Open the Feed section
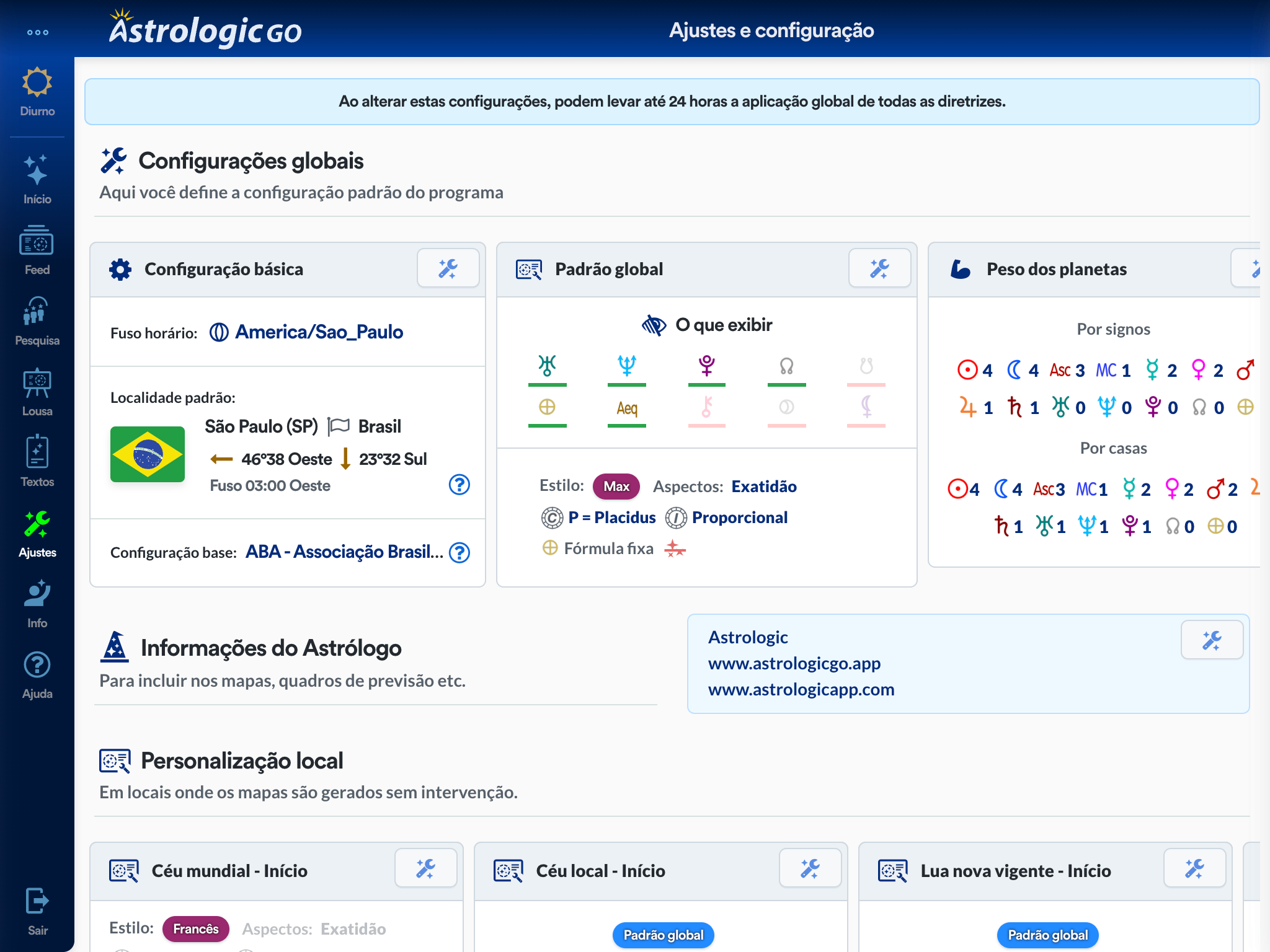The height and width of the screenshot is (952, 1270). tap(37, 250)
